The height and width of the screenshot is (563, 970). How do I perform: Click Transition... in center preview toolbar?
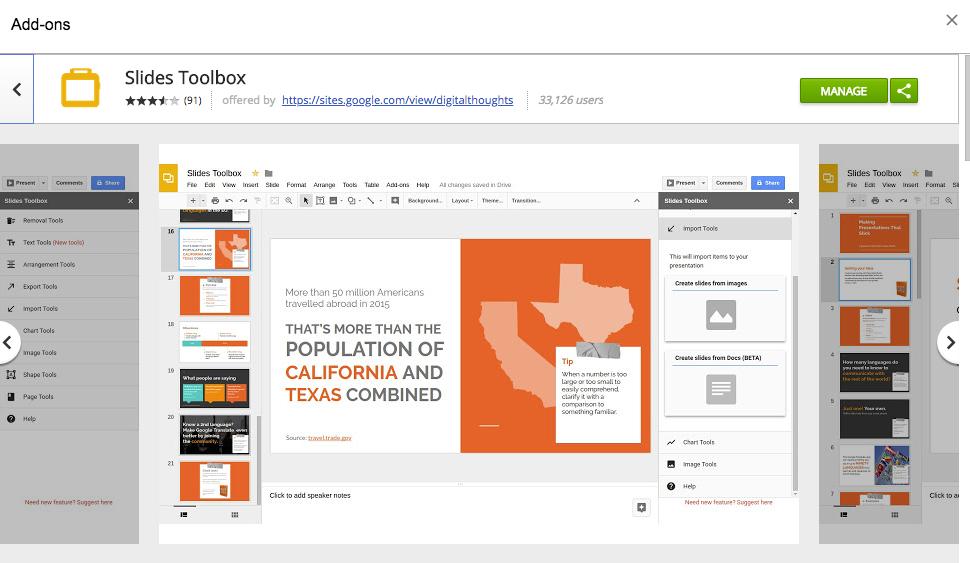point(526,200)
